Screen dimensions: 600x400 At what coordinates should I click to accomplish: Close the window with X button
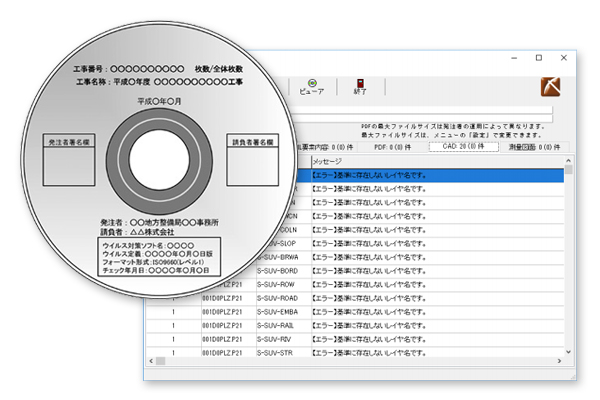(x=565, y=58)
